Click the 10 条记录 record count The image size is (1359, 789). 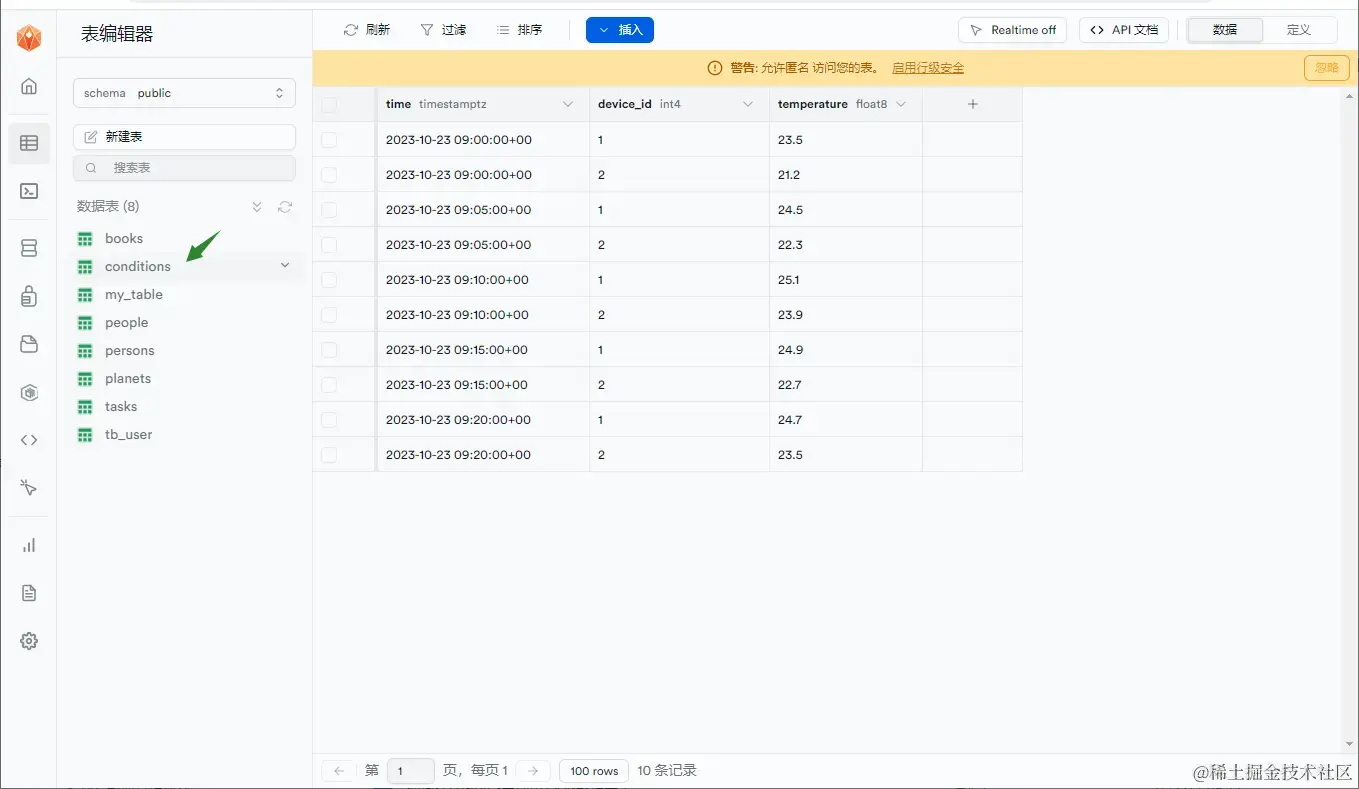click(x=667, y=771)
